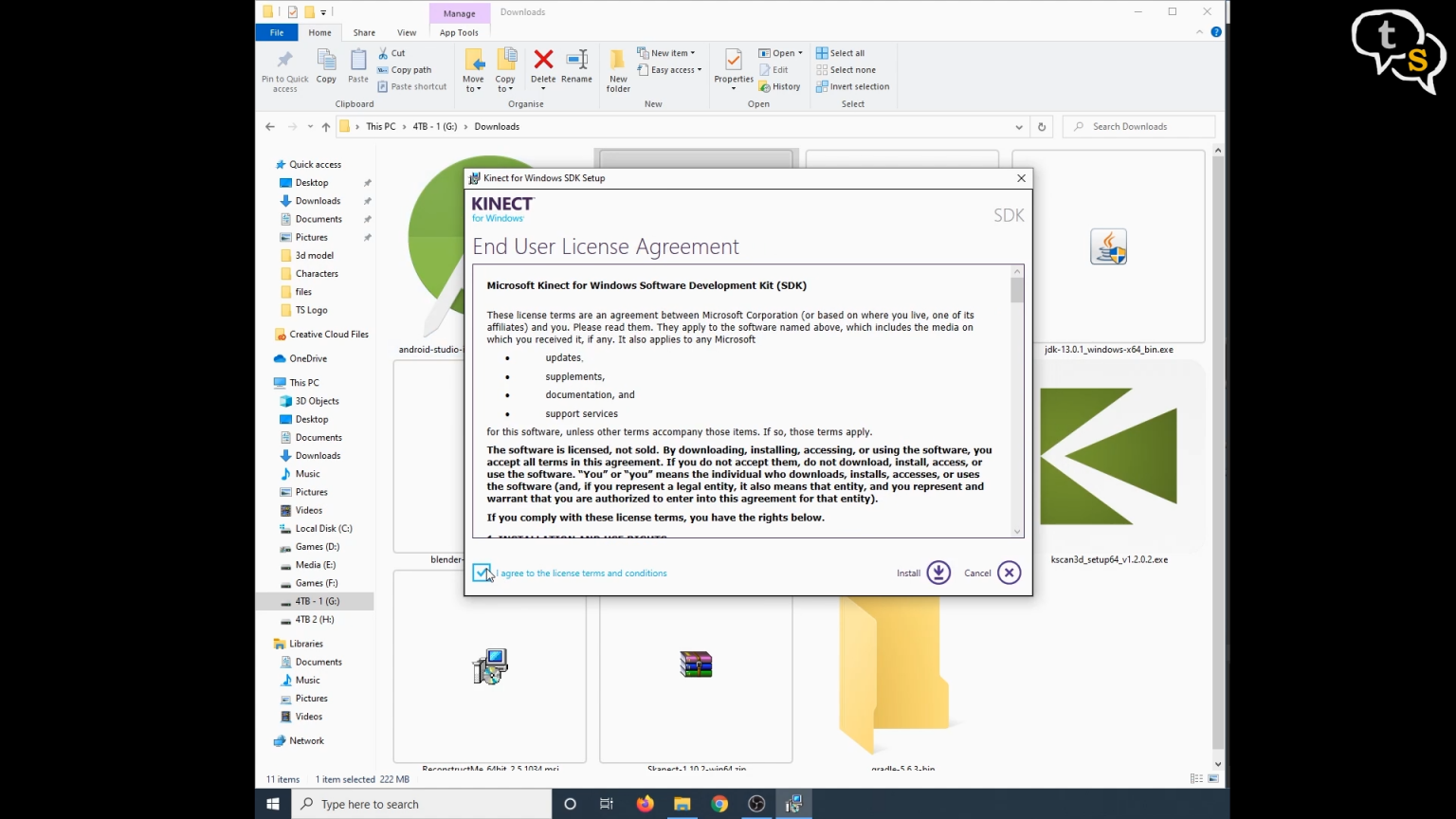Image resolution: width=1456 pixels, height=819 pixels.
Task: Open Firefox from the taskbar
Action: [x=645, y=804]
